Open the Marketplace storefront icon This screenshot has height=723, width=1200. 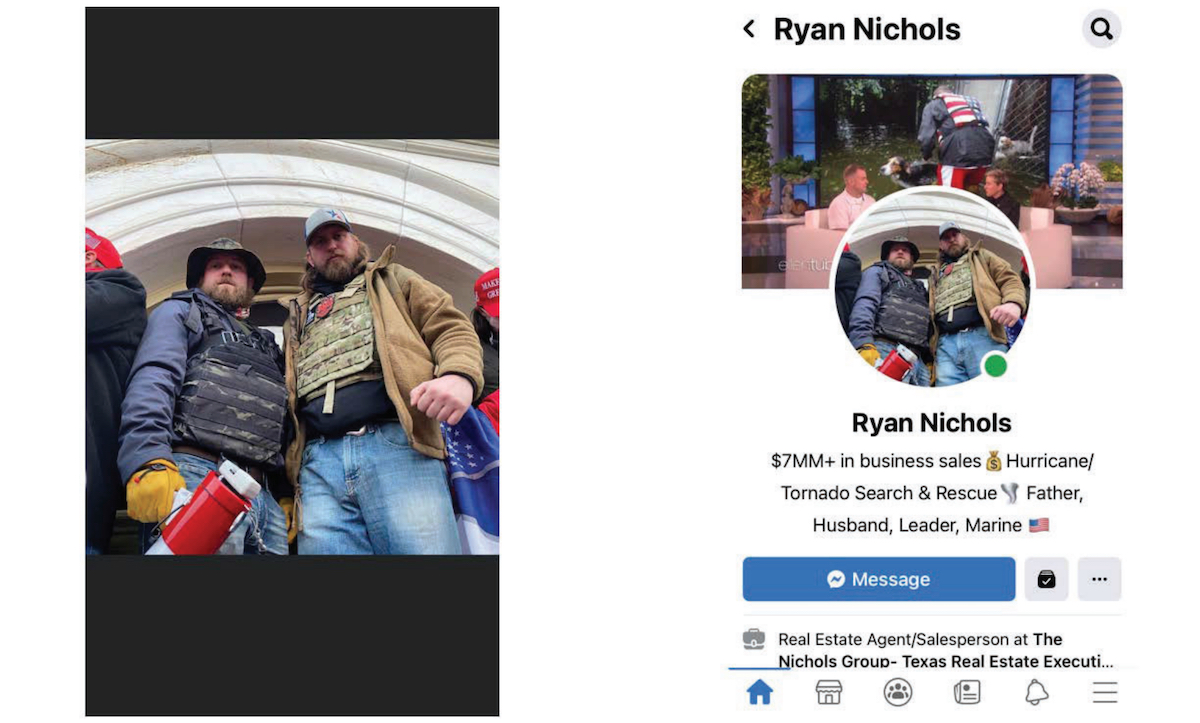tap(829, 692)
